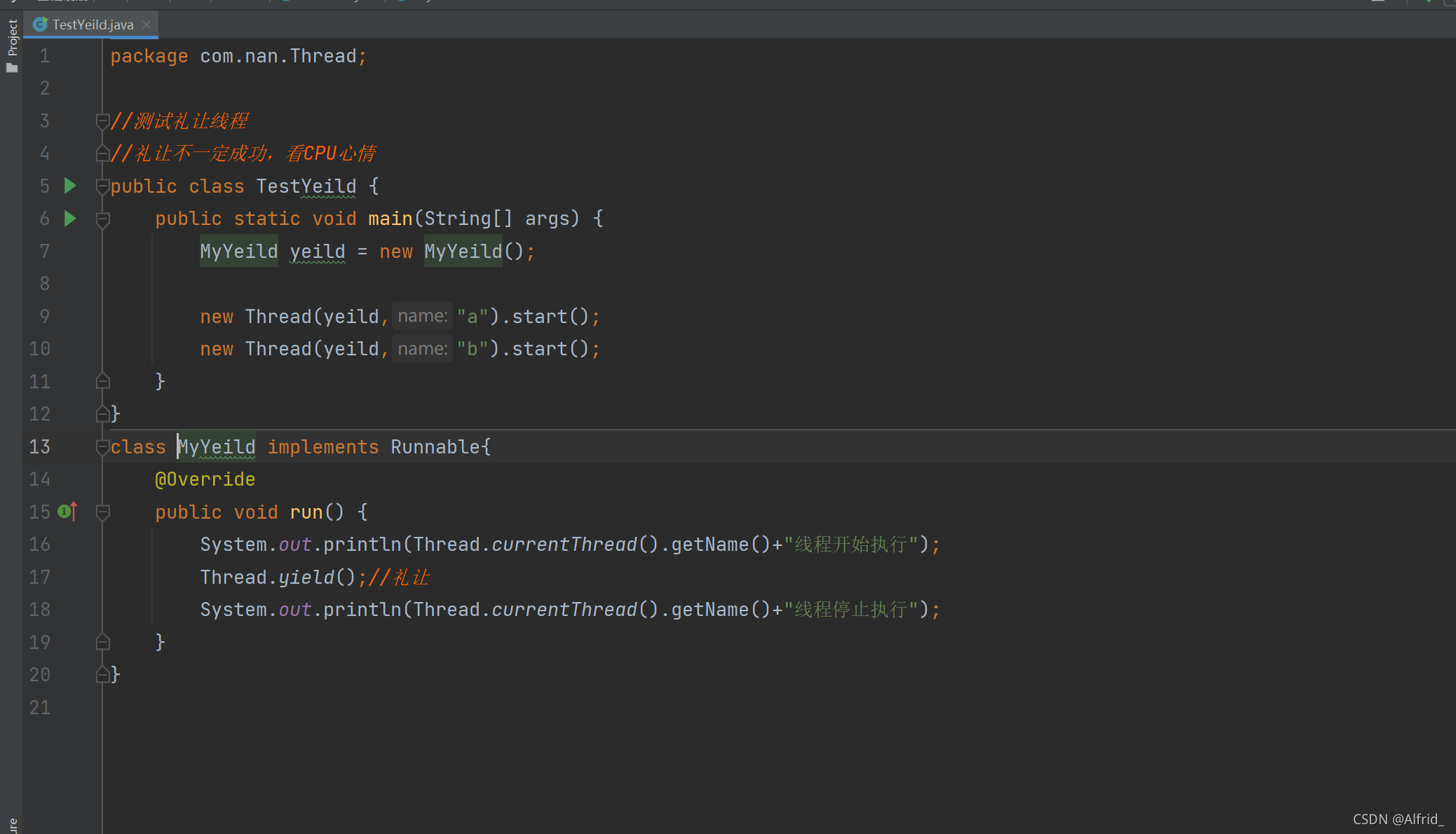Click MyYeild() constructor call on line 7
1456x834 pixels.
point(475,252)
